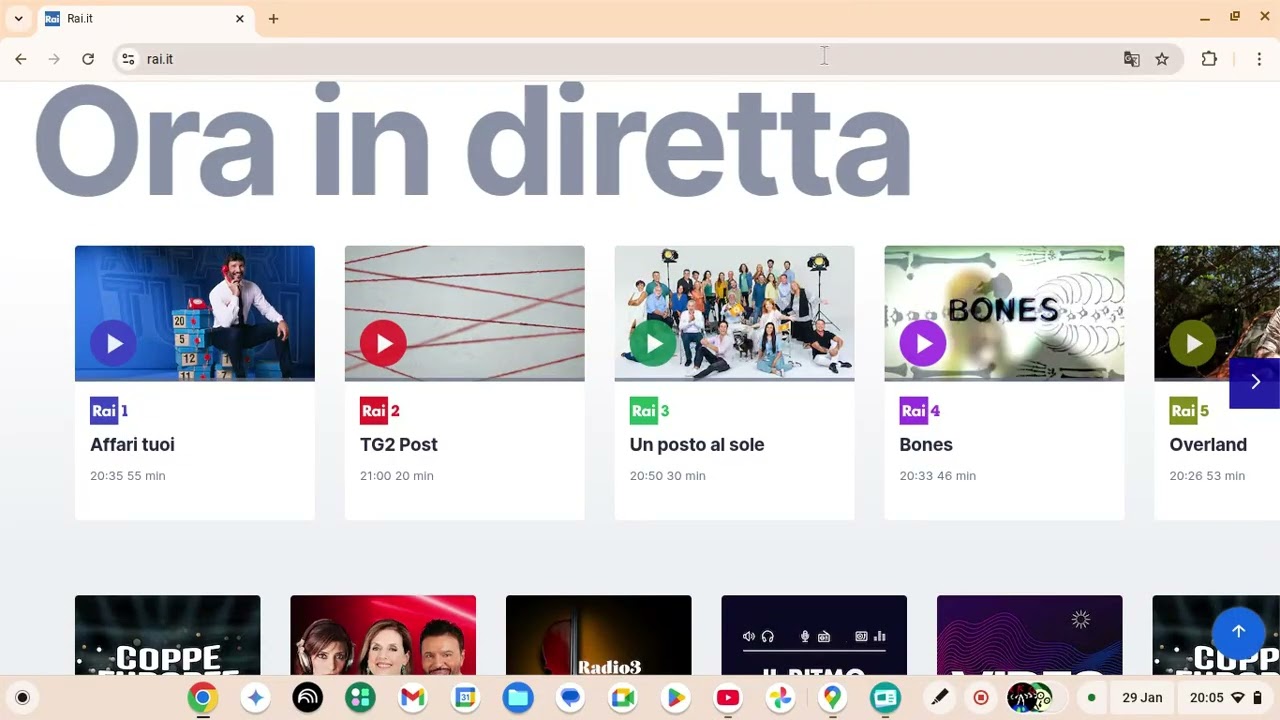Viewport: 1280px width, 720px height.
Task: Open the Radio3 card
Action: [x=599, y=635]
